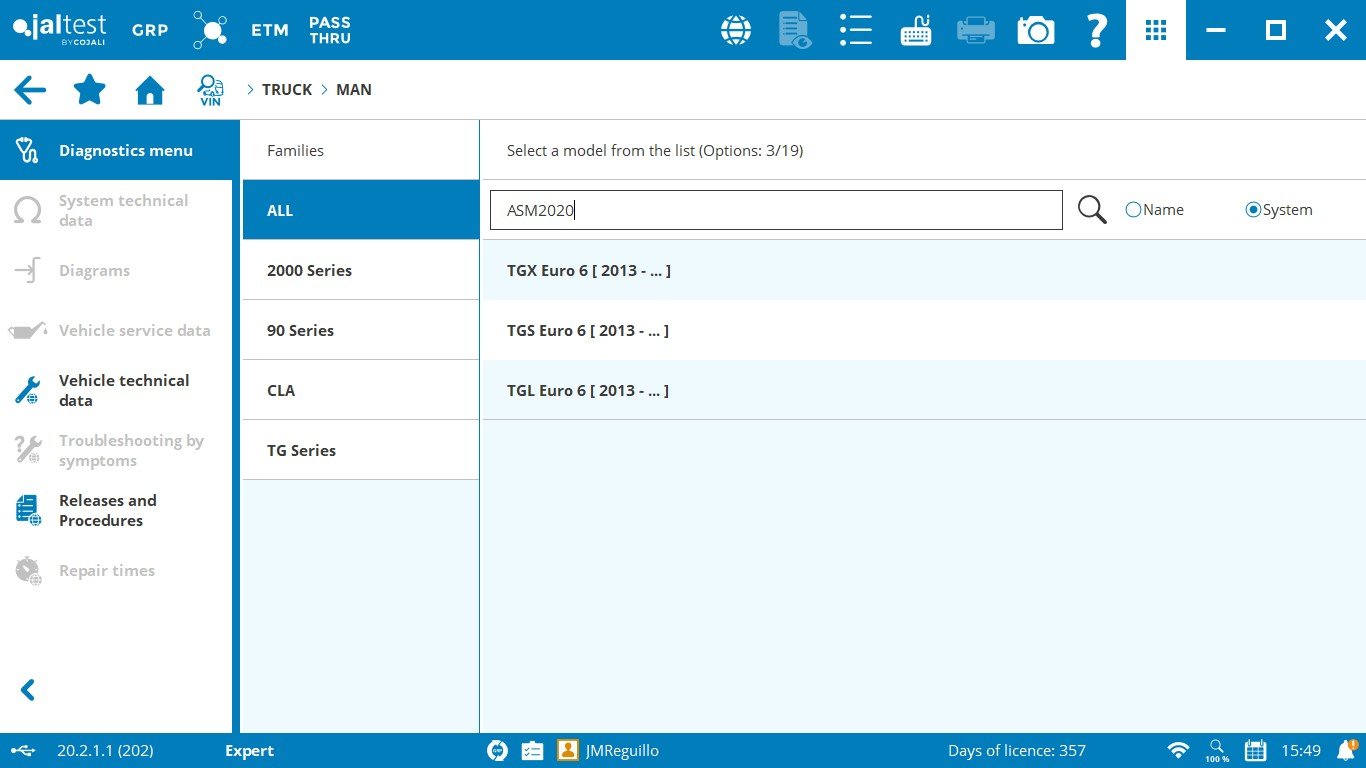Screen dimensions: 1366x768
Task: Go to home via house icon
Action: [150, 90]
